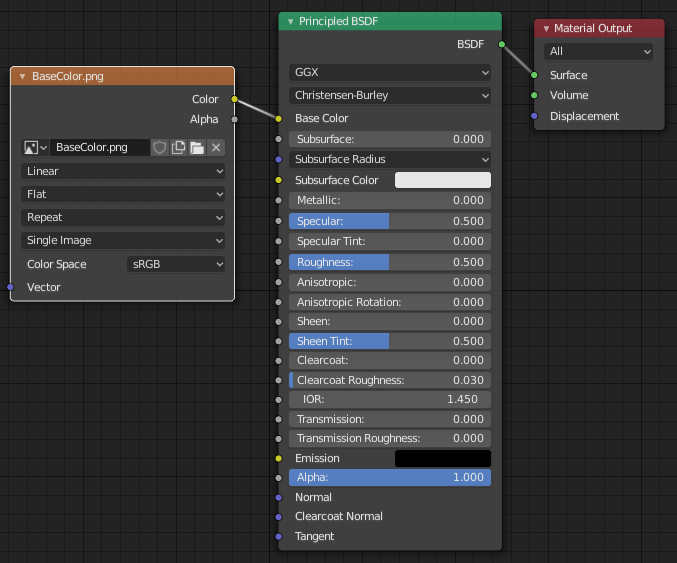Open the All target dropdown in Material Output
The height and width of the screenshot is (563, 677).
598,51
